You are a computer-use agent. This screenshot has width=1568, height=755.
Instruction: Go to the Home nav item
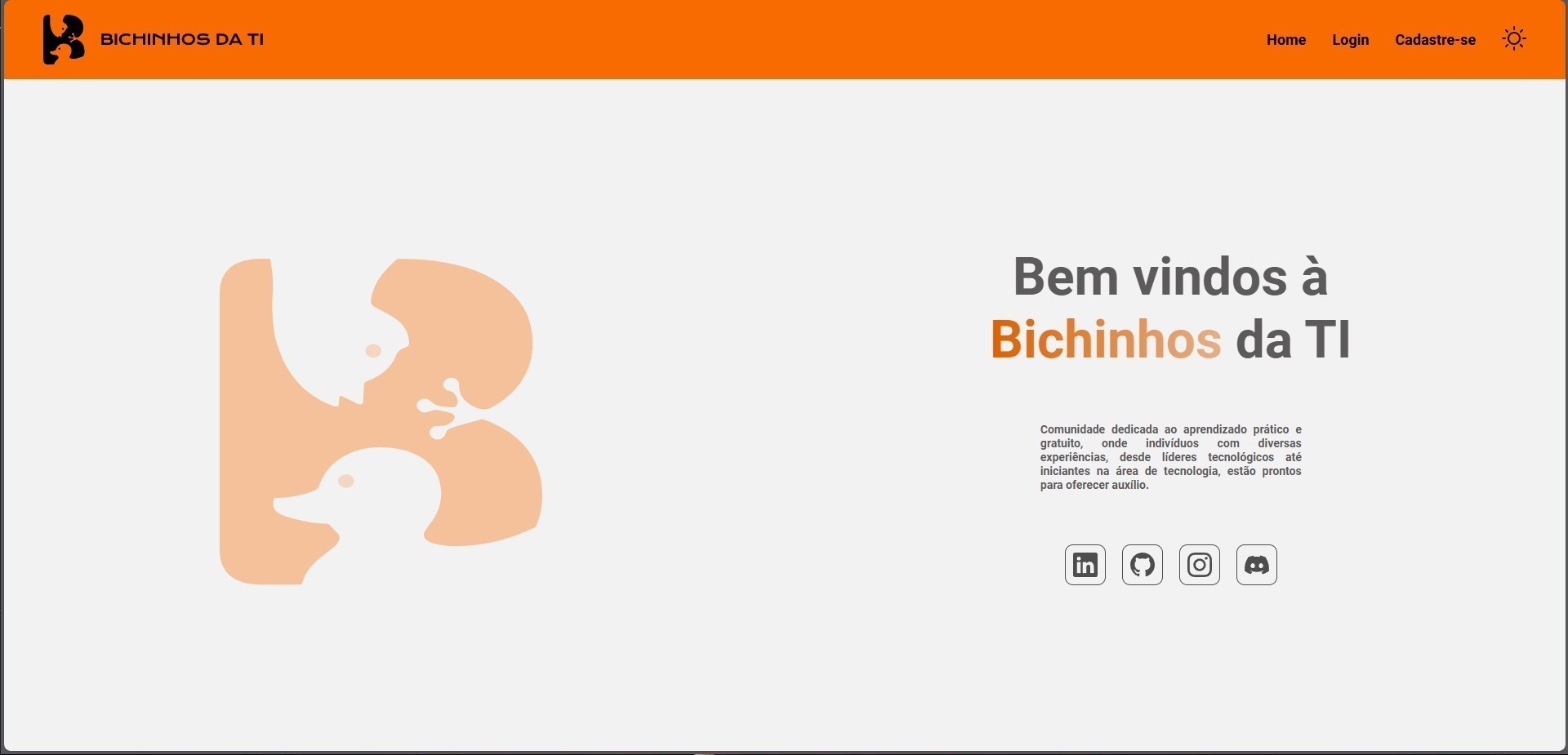(1286, 40)
